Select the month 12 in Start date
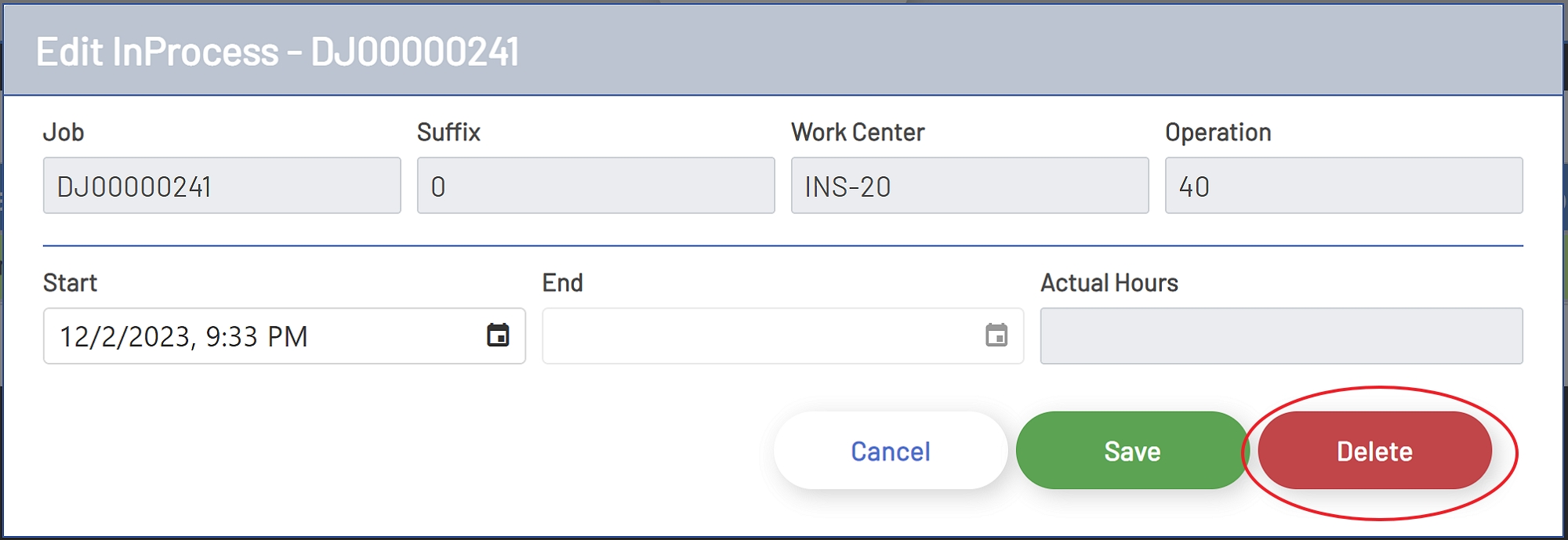 click(74, 336)
